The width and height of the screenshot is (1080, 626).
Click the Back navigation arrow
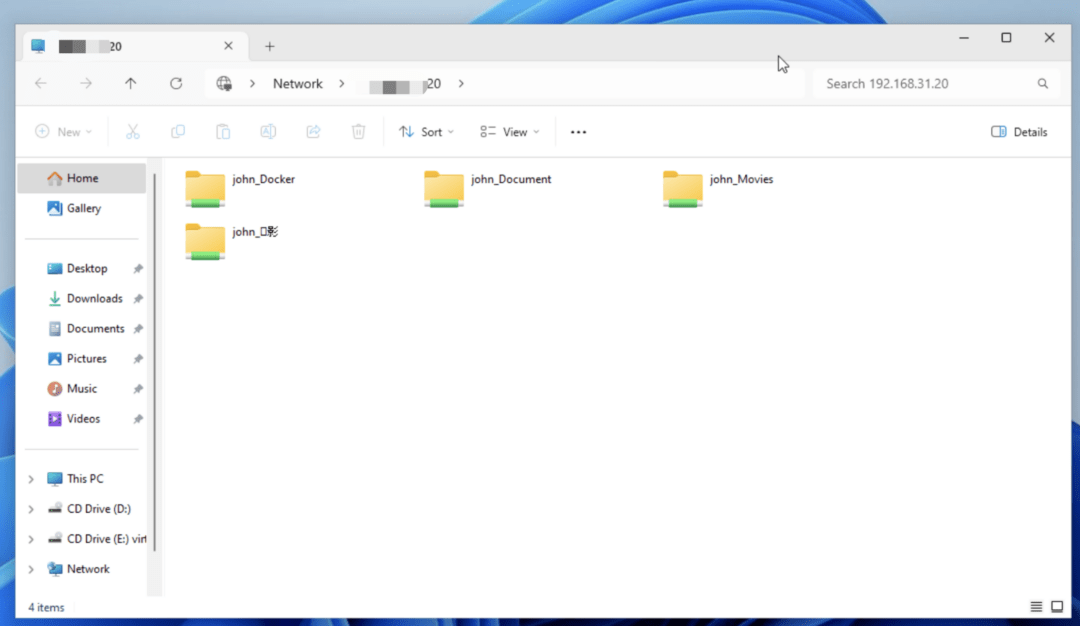click(x=41, y=83)
